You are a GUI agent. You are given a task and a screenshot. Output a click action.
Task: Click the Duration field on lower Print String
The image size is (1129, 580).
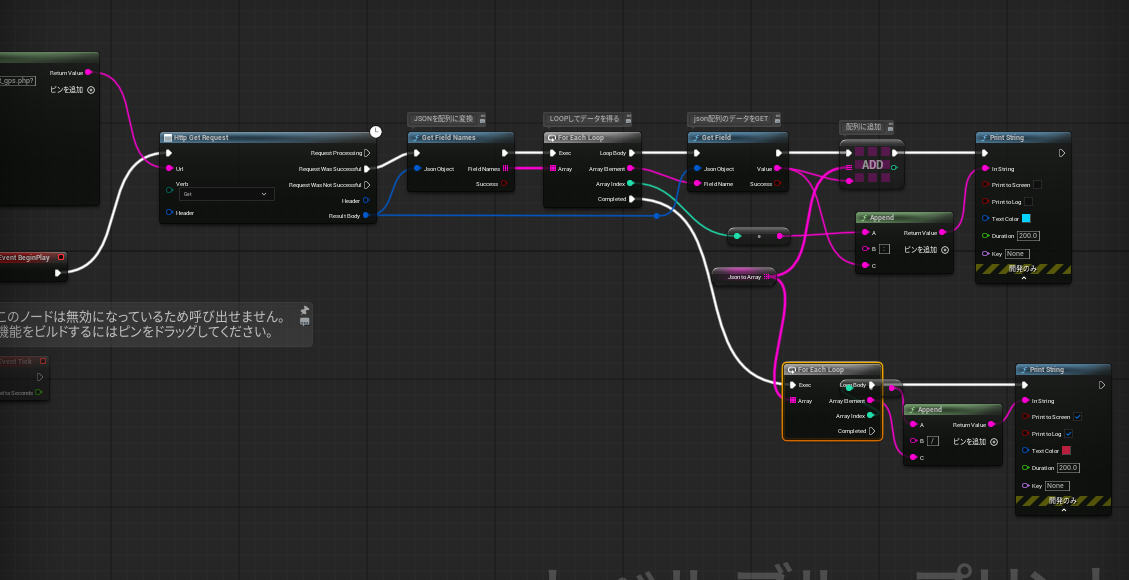[1068, 468]
